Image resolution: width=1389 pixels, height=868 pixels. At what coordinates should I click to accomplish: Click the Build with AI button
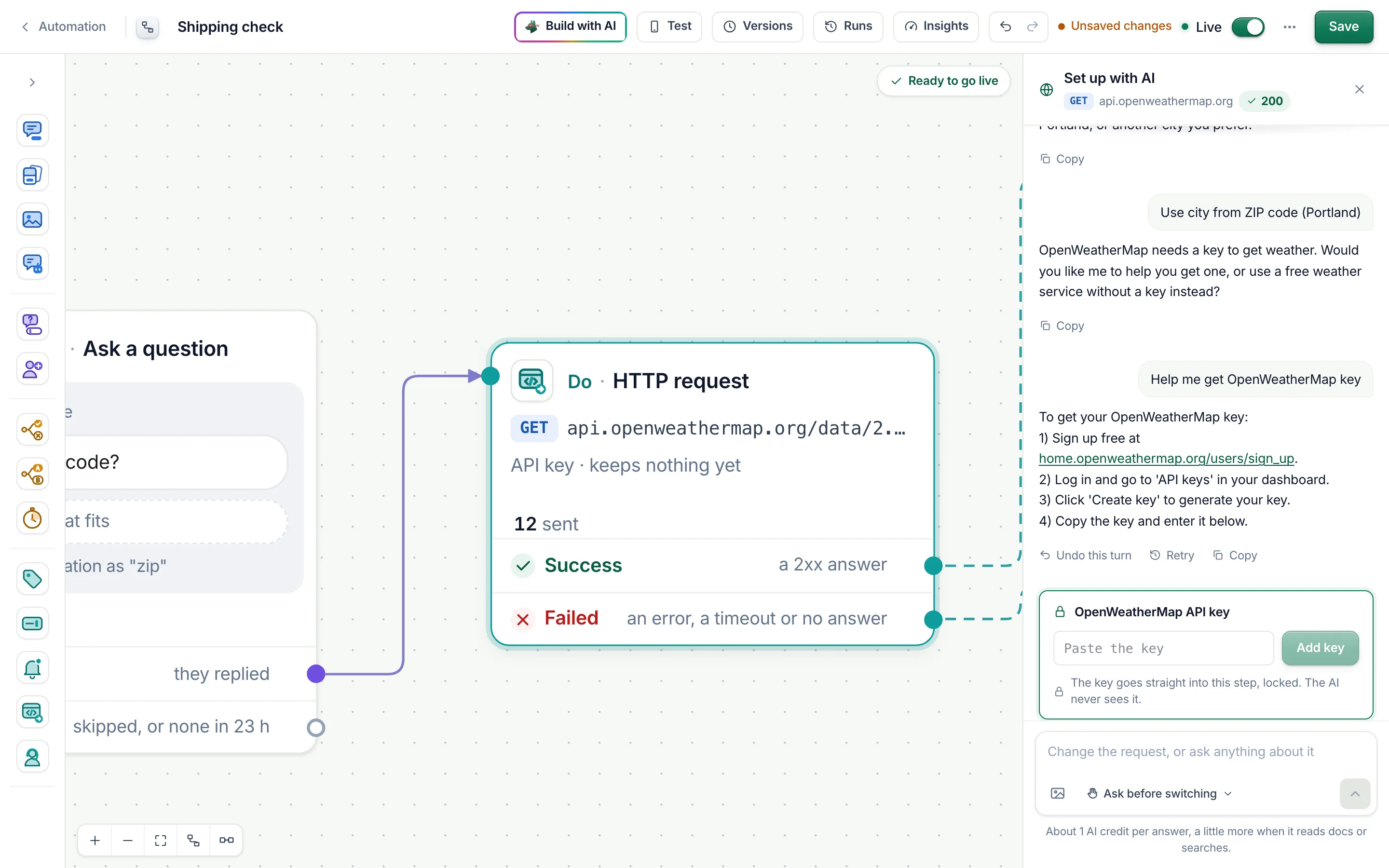click(x=570, y=27)
